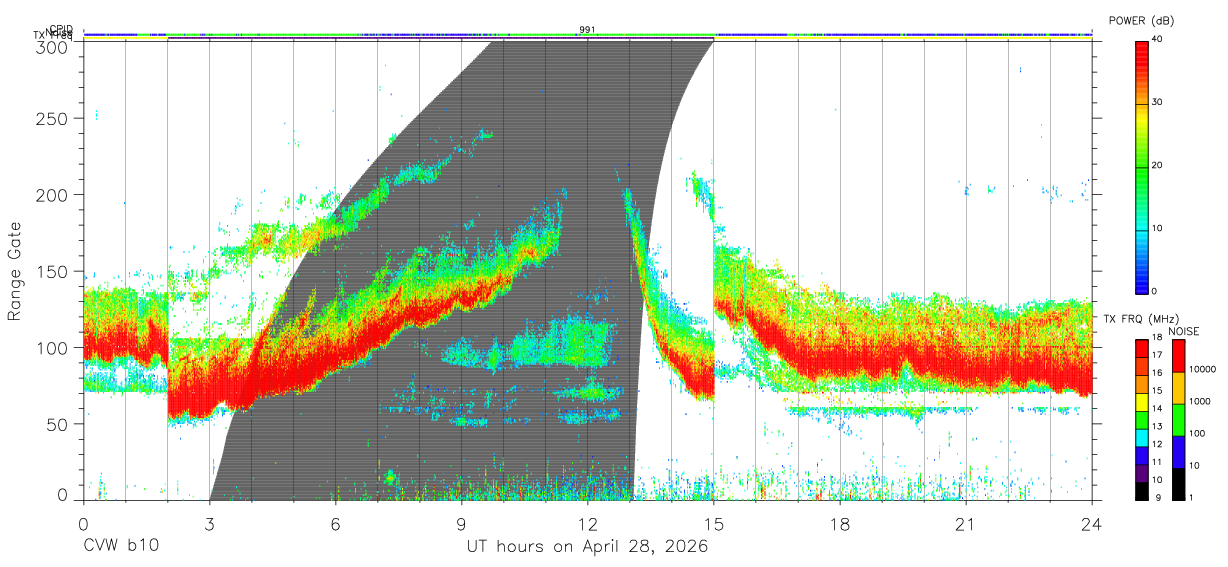
Task: Click the POWER (dB) color bar title
Action: point(1142,21)
